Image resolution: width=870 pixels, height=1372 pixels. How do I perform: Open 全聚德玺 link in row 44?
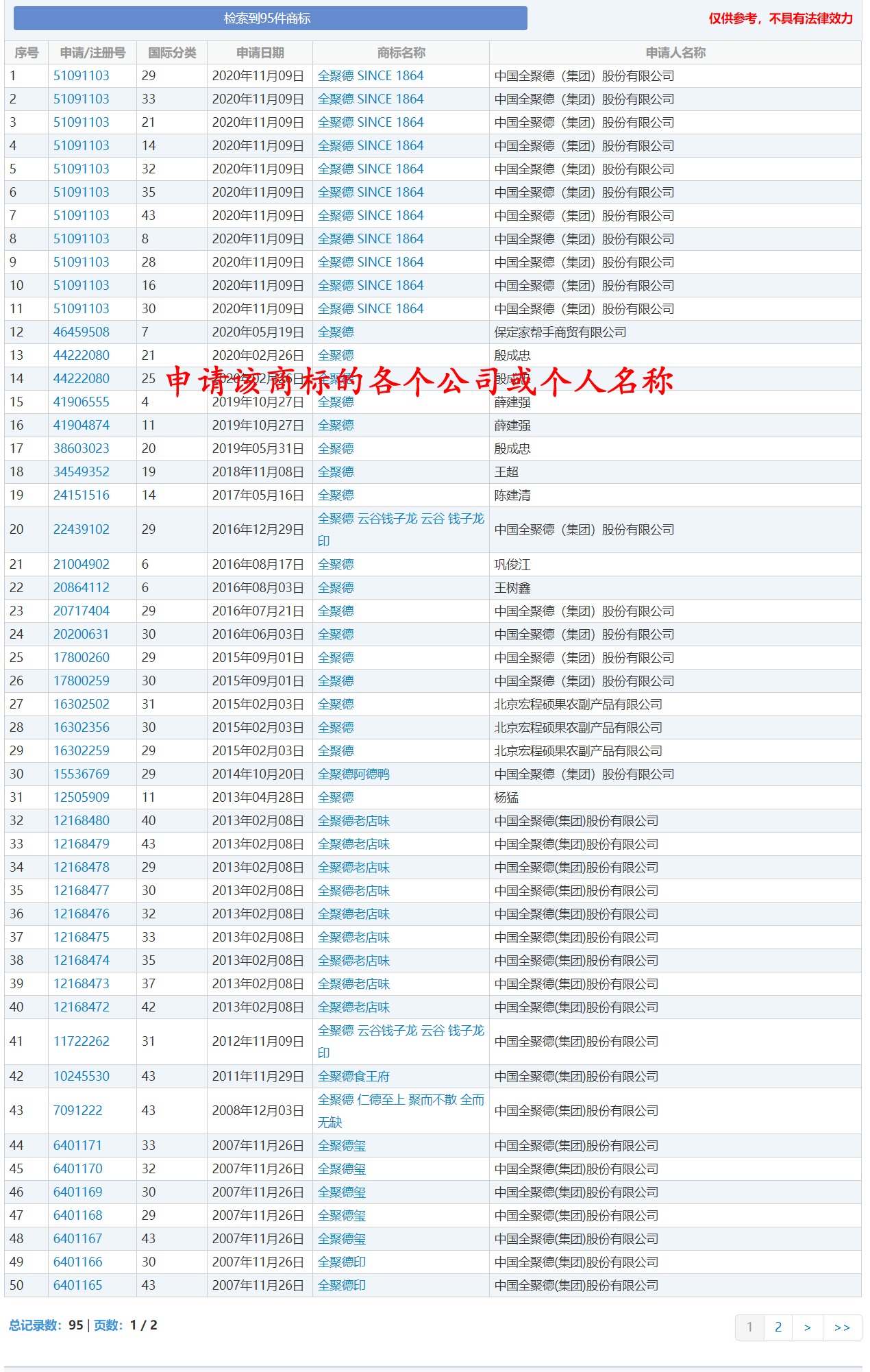coord(342,1146)
